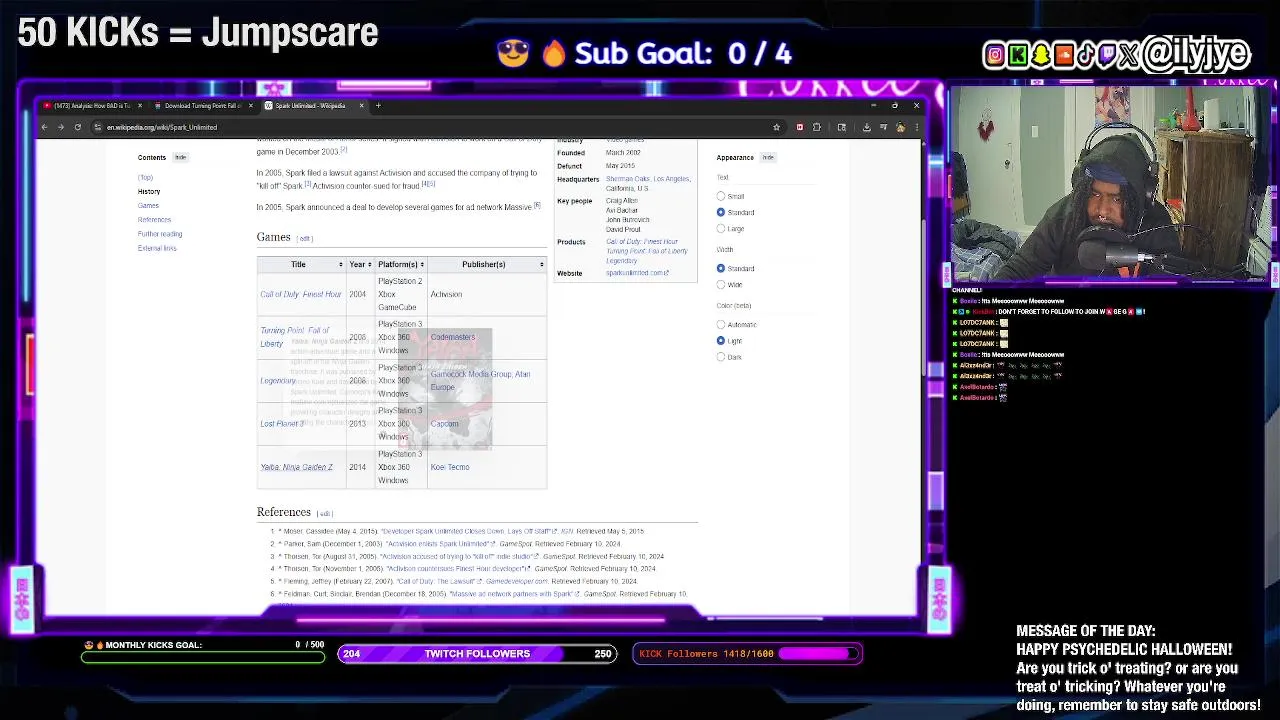
Task: Select Standard width option
Action: [x=721, y=268]
